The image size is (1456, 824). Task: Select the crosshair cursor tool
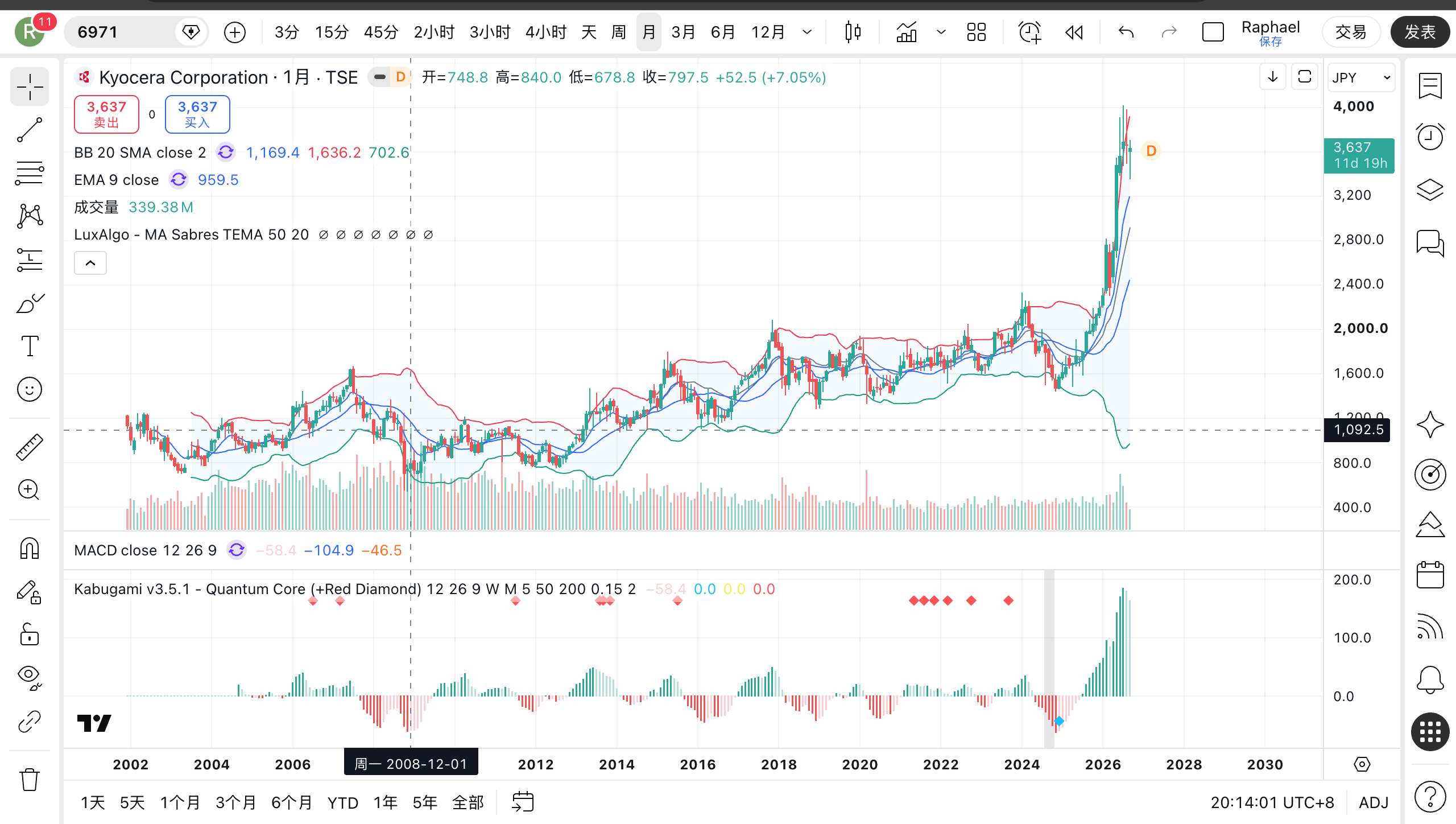point(30,86)
